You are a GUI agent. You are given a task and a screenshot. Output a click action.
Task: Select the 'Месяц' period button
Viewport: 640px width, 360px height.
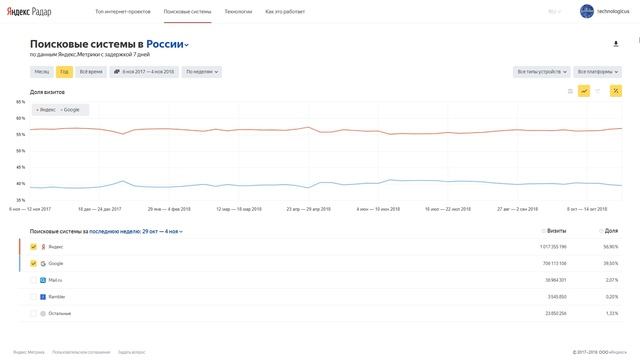pyautogui.click(x=42, y=72)
